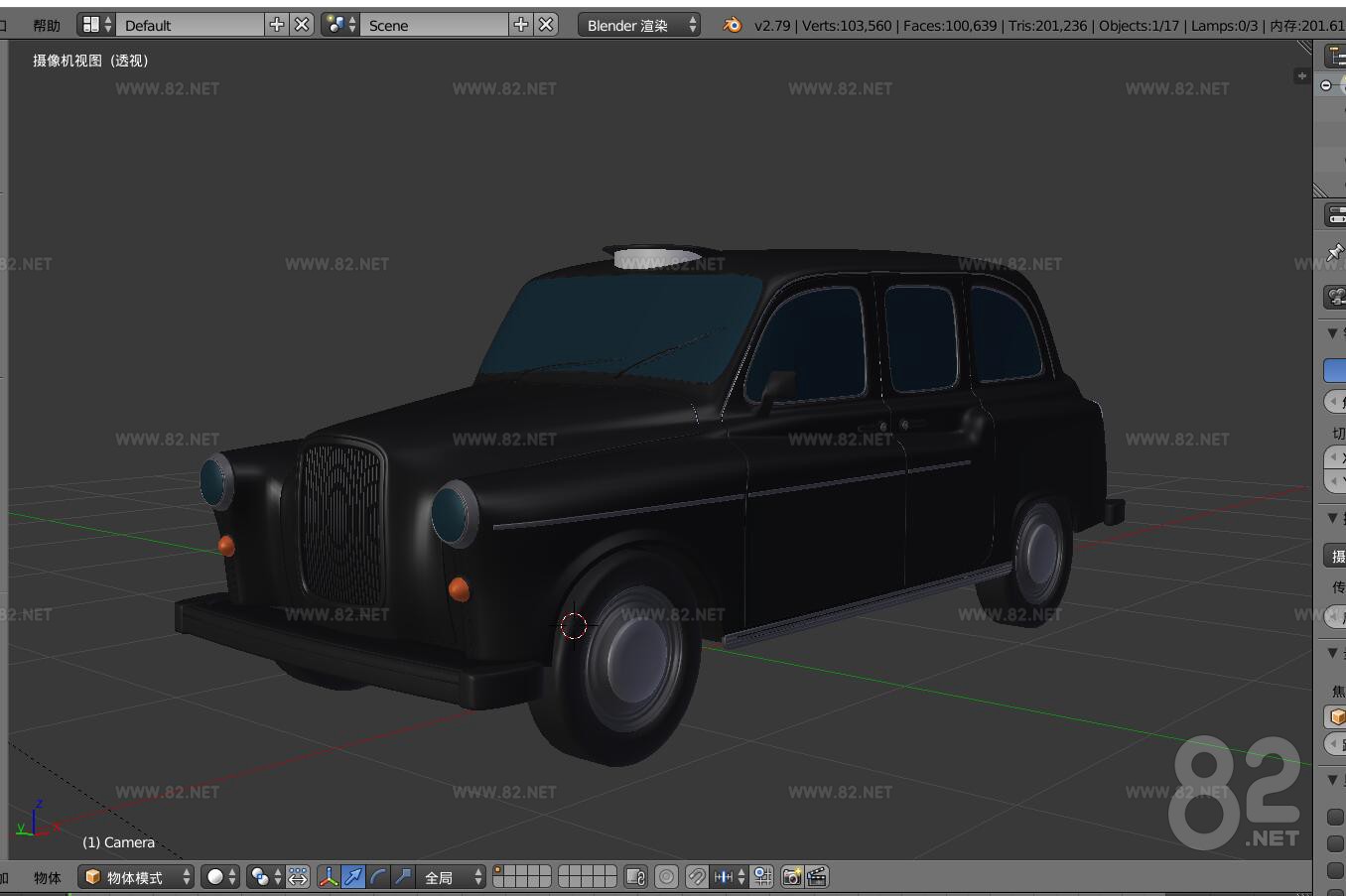This screenshot has width=1346, height=896.
Task: Open the 帮助 menu
Action: click(x=46, y=25)
